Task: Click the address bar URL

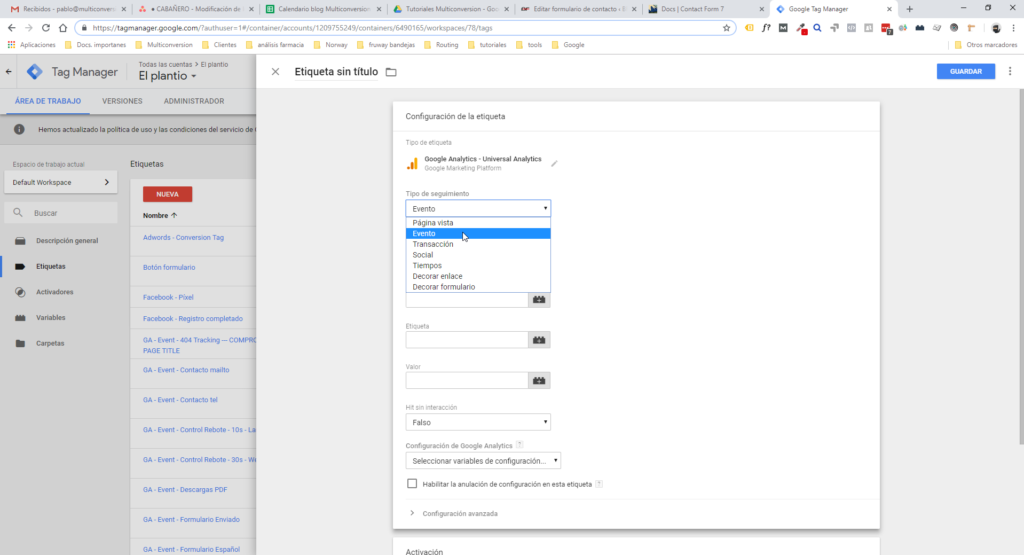Action: pos(292,28)
